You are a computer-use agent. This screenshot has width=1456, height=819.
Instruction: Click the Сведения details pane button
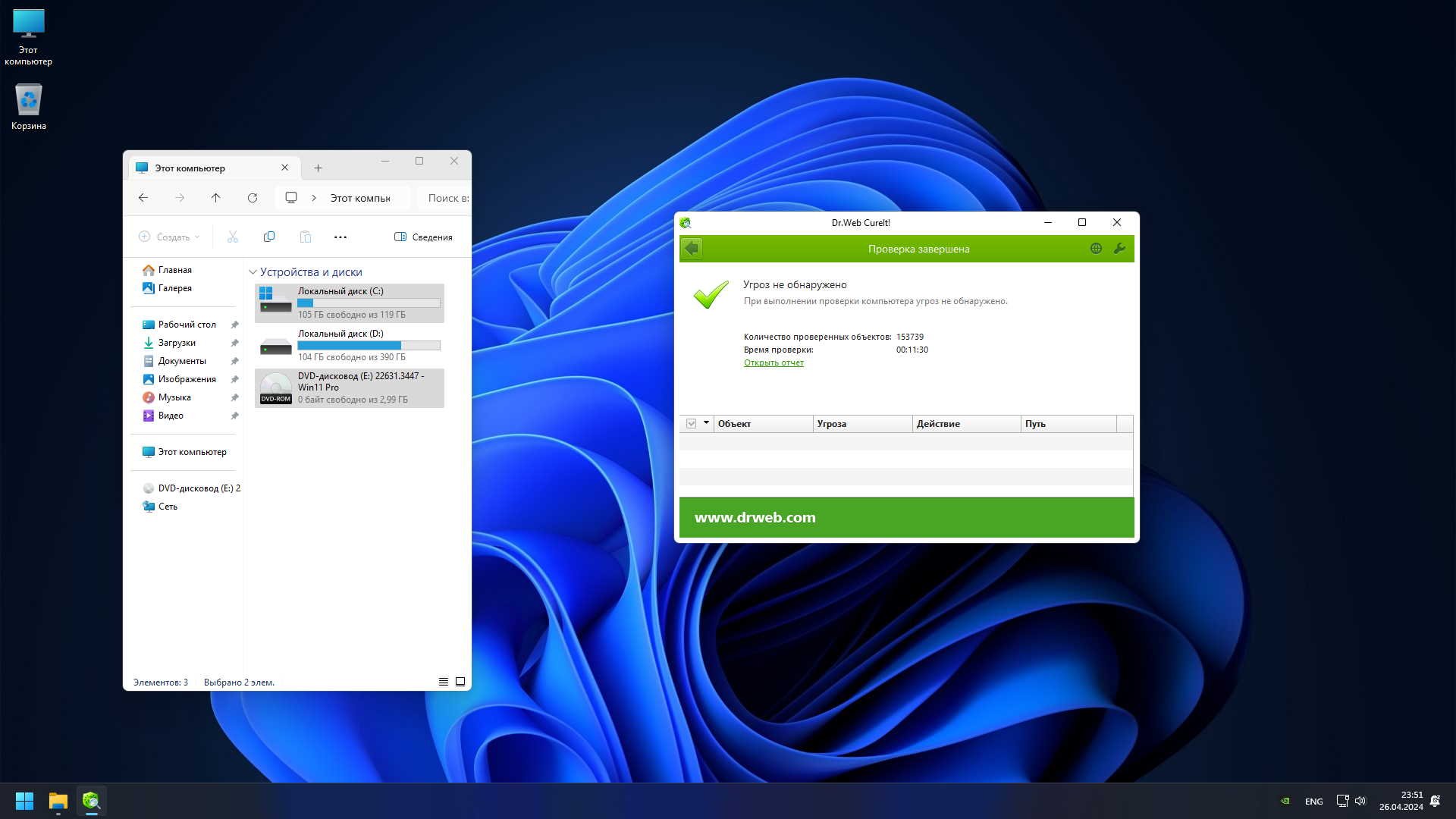(x=423, y=237)
